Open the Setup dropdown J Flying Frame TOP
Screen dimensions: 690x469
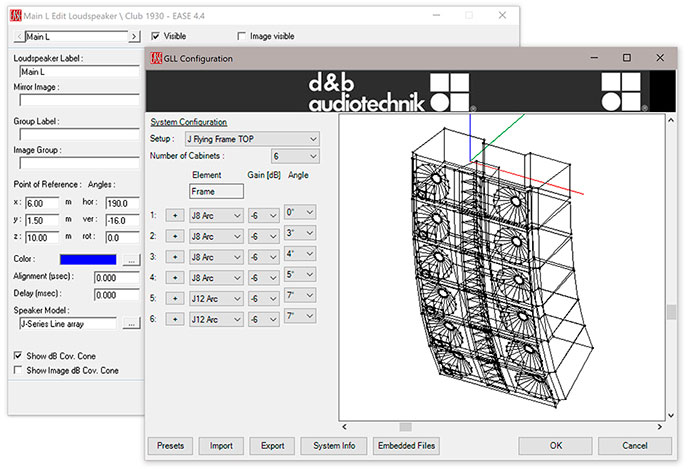click(x=252, y=139)
